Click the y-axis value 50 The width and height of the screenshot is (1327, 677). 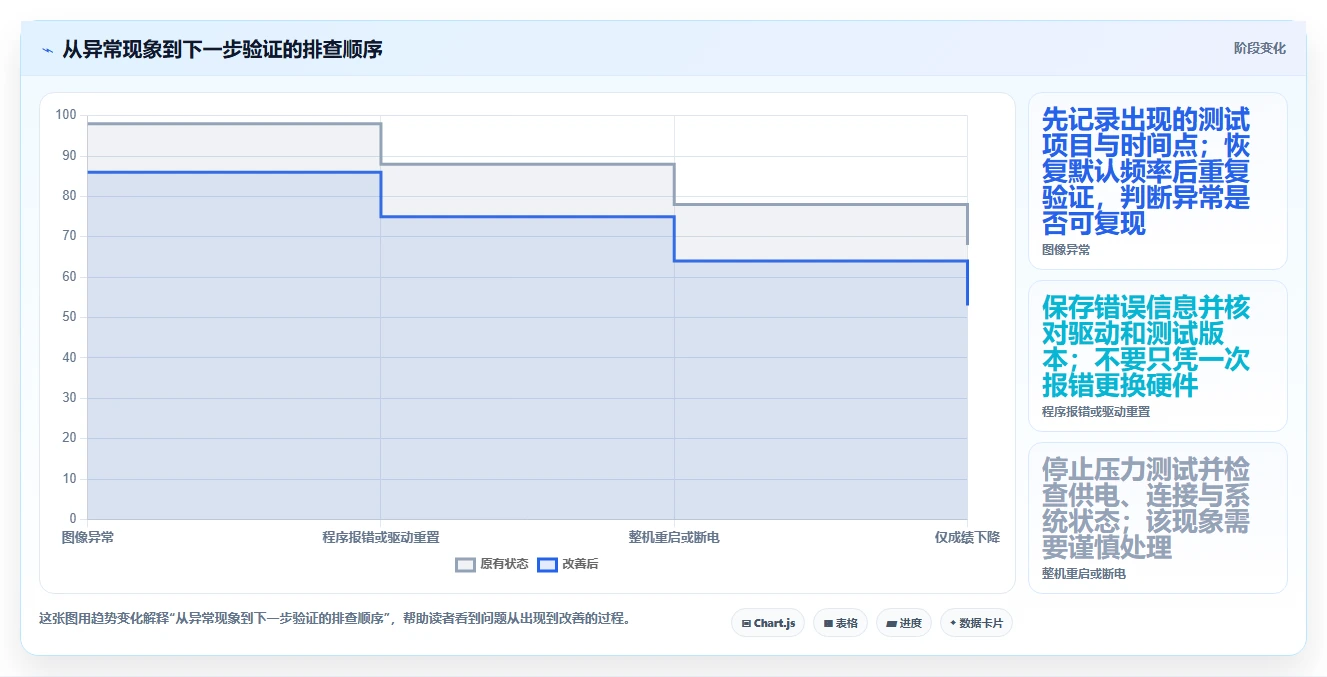(x=69, y=317)
